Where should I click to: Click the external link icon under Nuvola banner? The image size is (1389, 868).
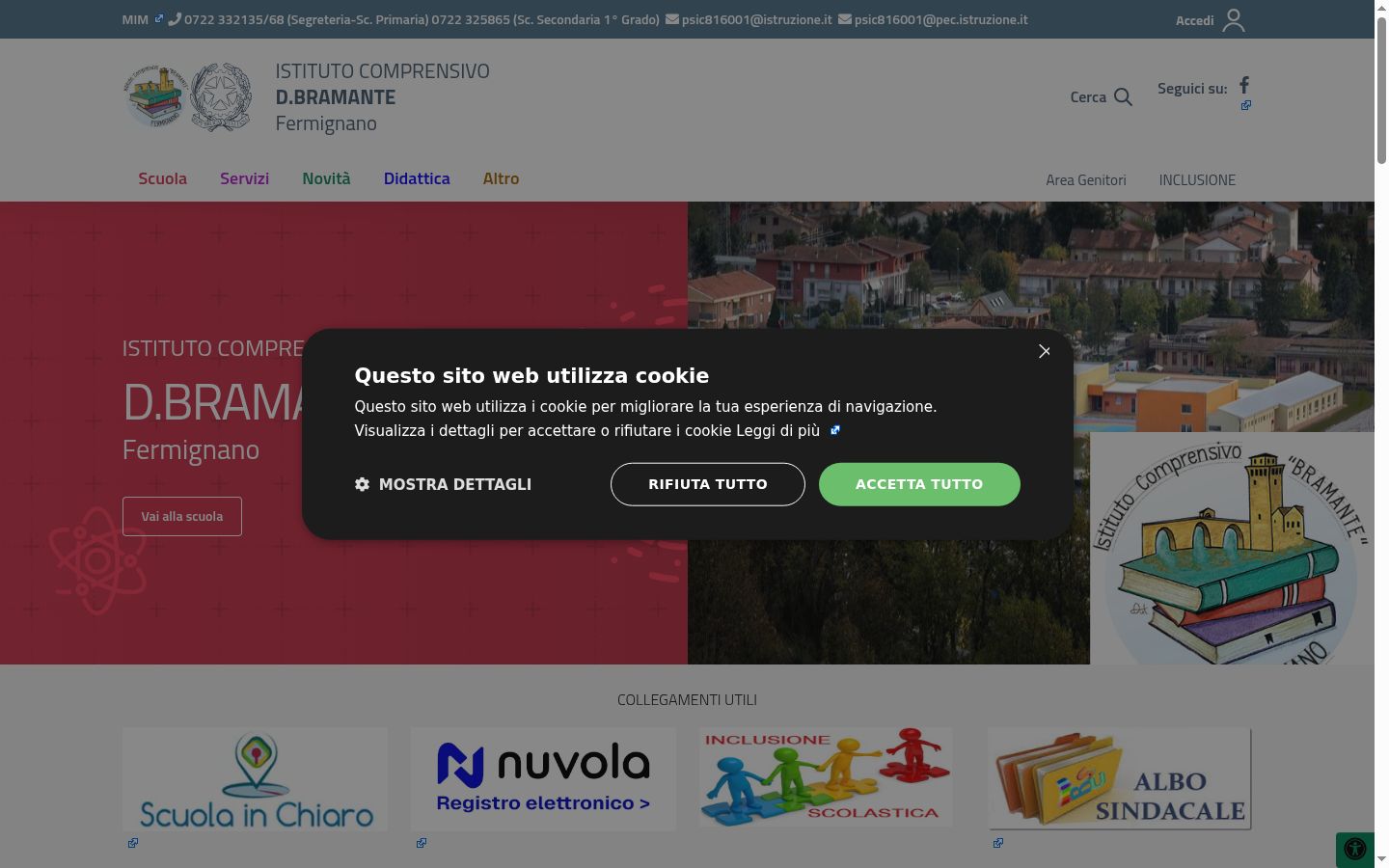pos(422,843)
